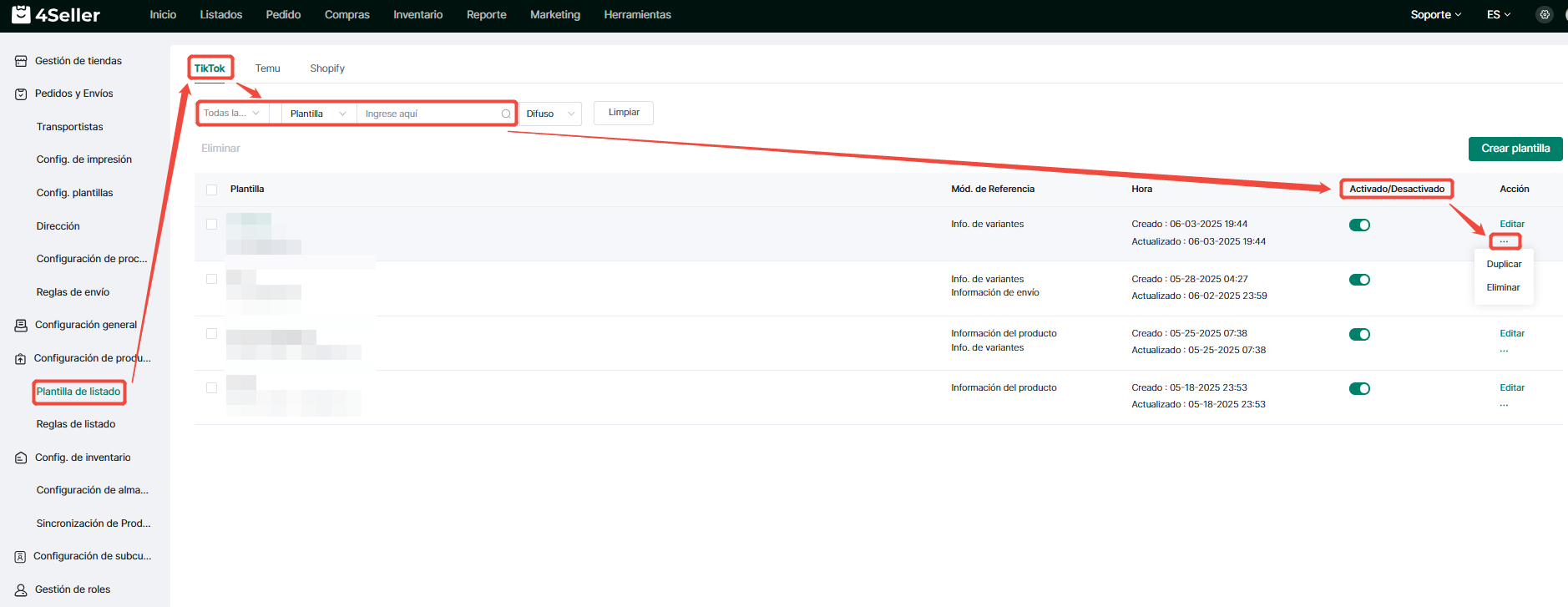Open the ellipsis menu for the 05-18-2025 row
The height and width of the screenshot is (607, 1568).
1504,405
